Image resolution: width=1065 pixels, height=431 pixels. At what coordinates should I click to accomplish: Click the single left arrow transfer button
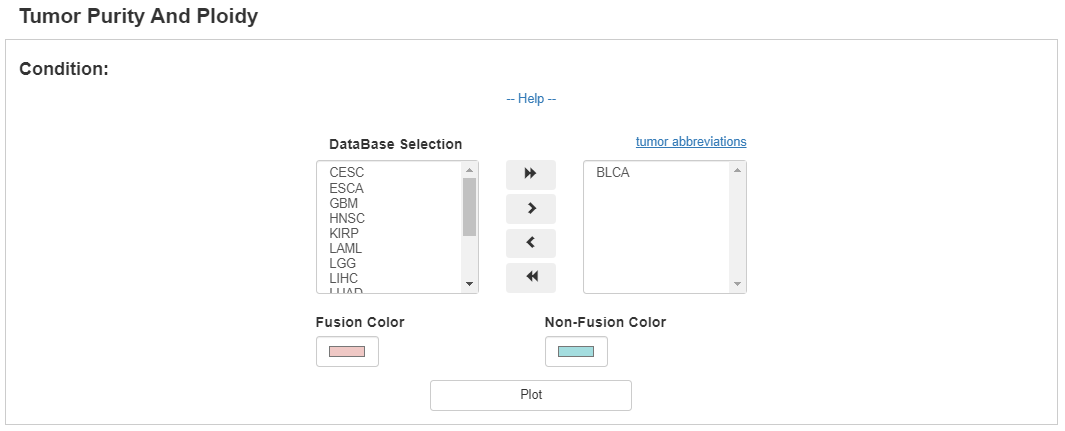pyautogui.click(x=530, y=243)
